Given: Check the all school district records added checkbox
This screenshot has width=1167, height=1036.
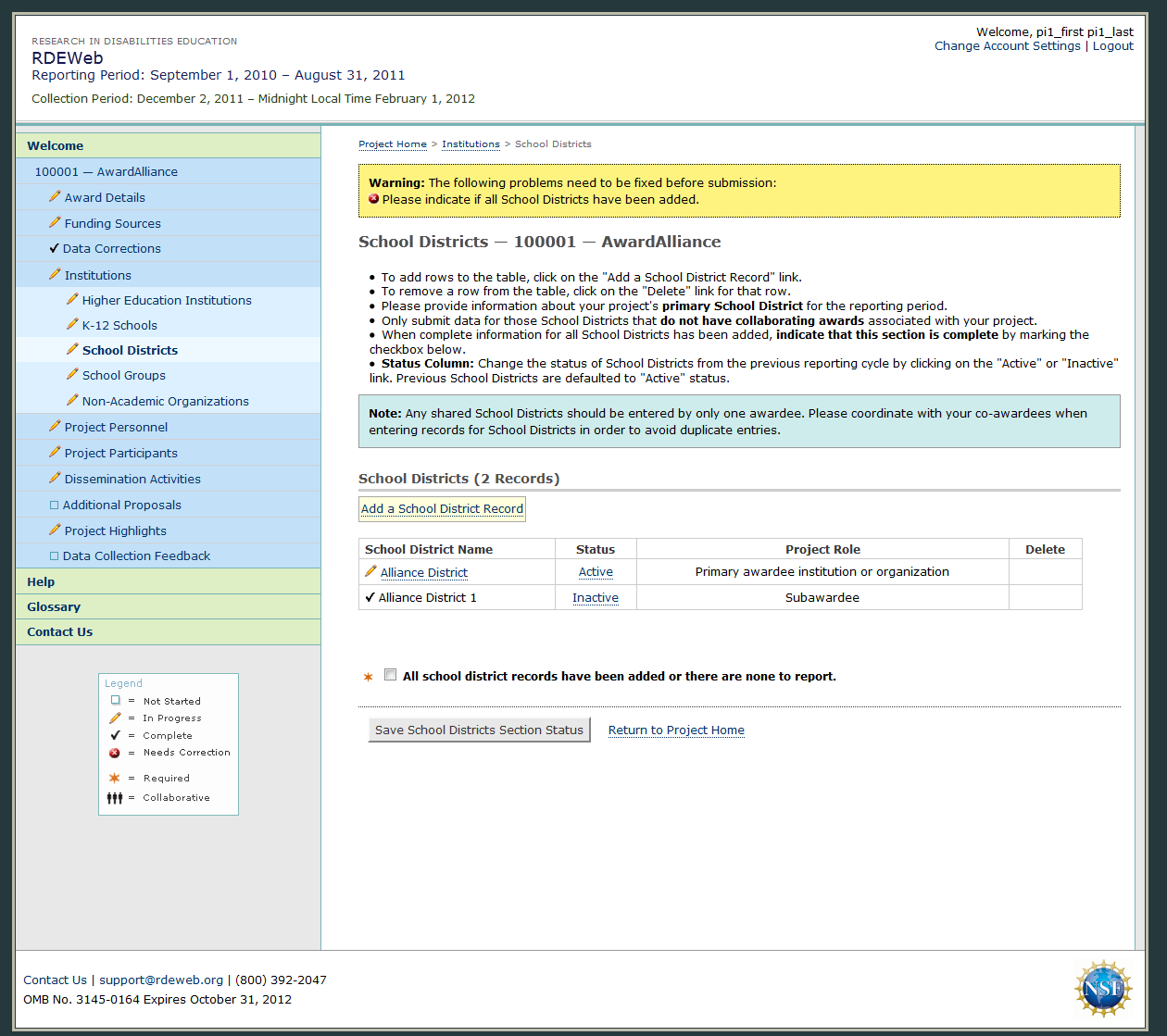Looking at the screenshot, I should [390, 676].
